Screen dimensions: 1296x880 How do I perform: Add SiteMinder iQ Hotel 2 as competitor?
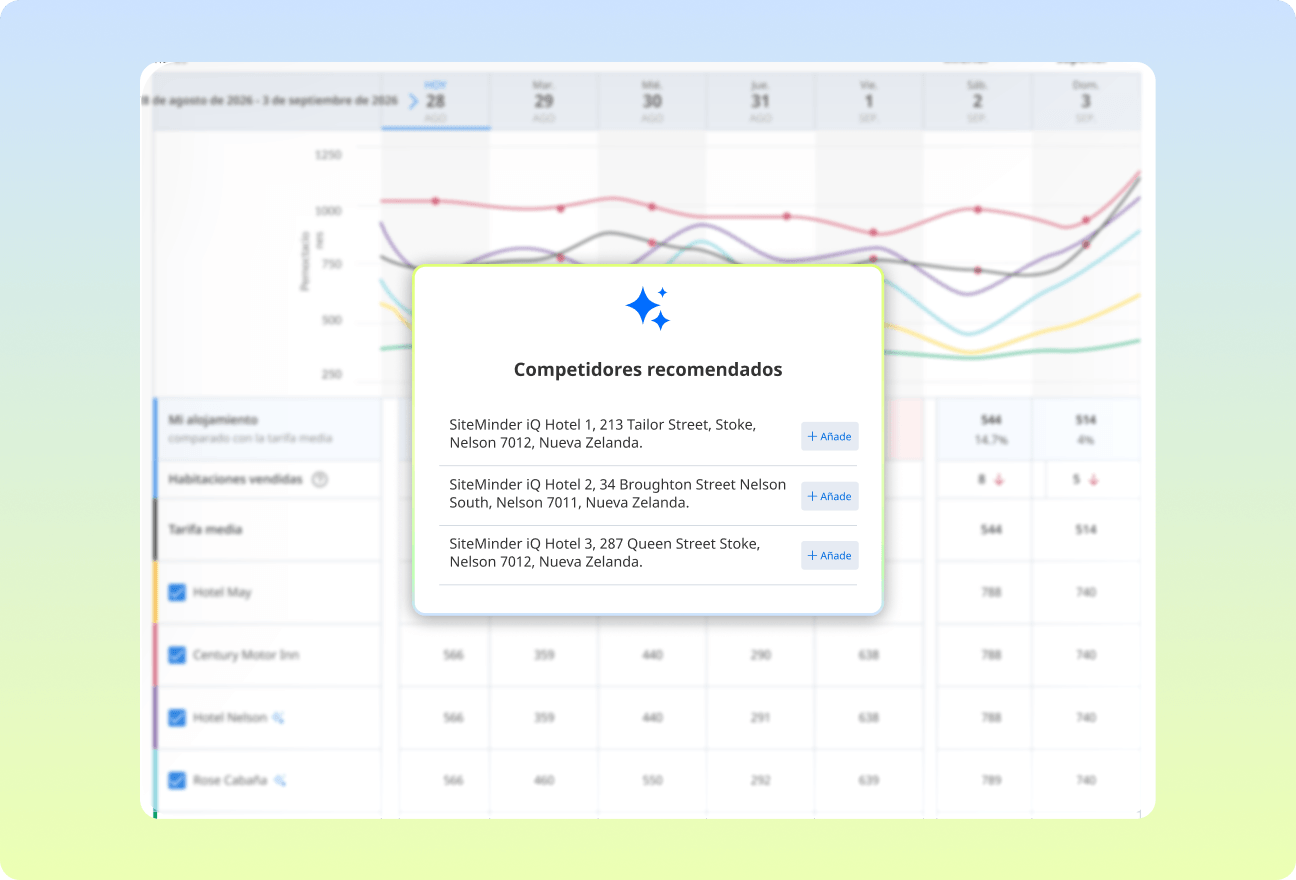(x=829, y=496)
